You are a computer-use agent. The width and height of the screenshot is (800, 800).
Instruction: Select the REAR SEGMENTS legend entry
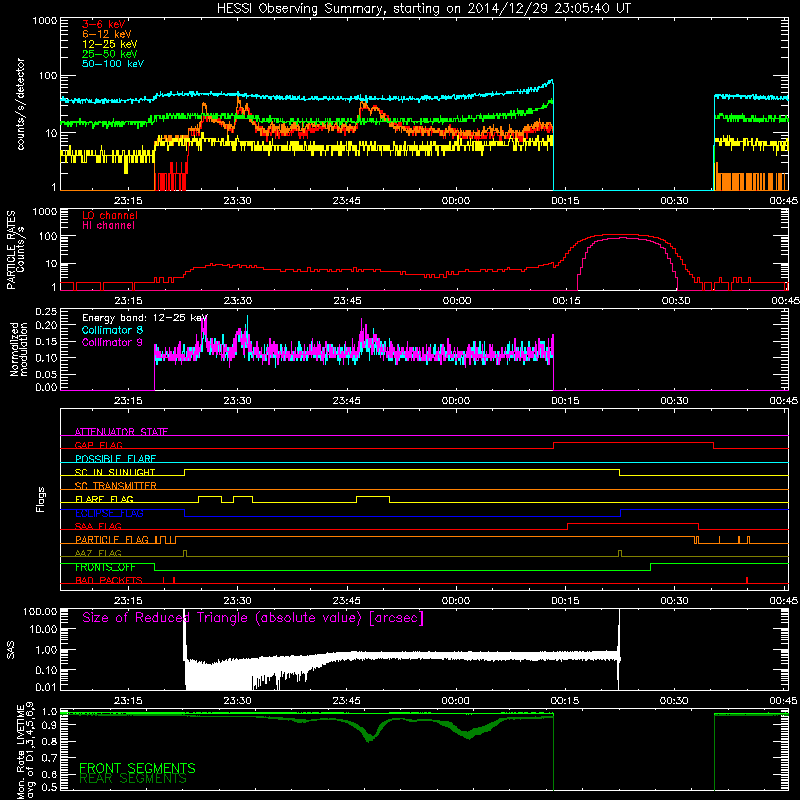pos(133,779)
